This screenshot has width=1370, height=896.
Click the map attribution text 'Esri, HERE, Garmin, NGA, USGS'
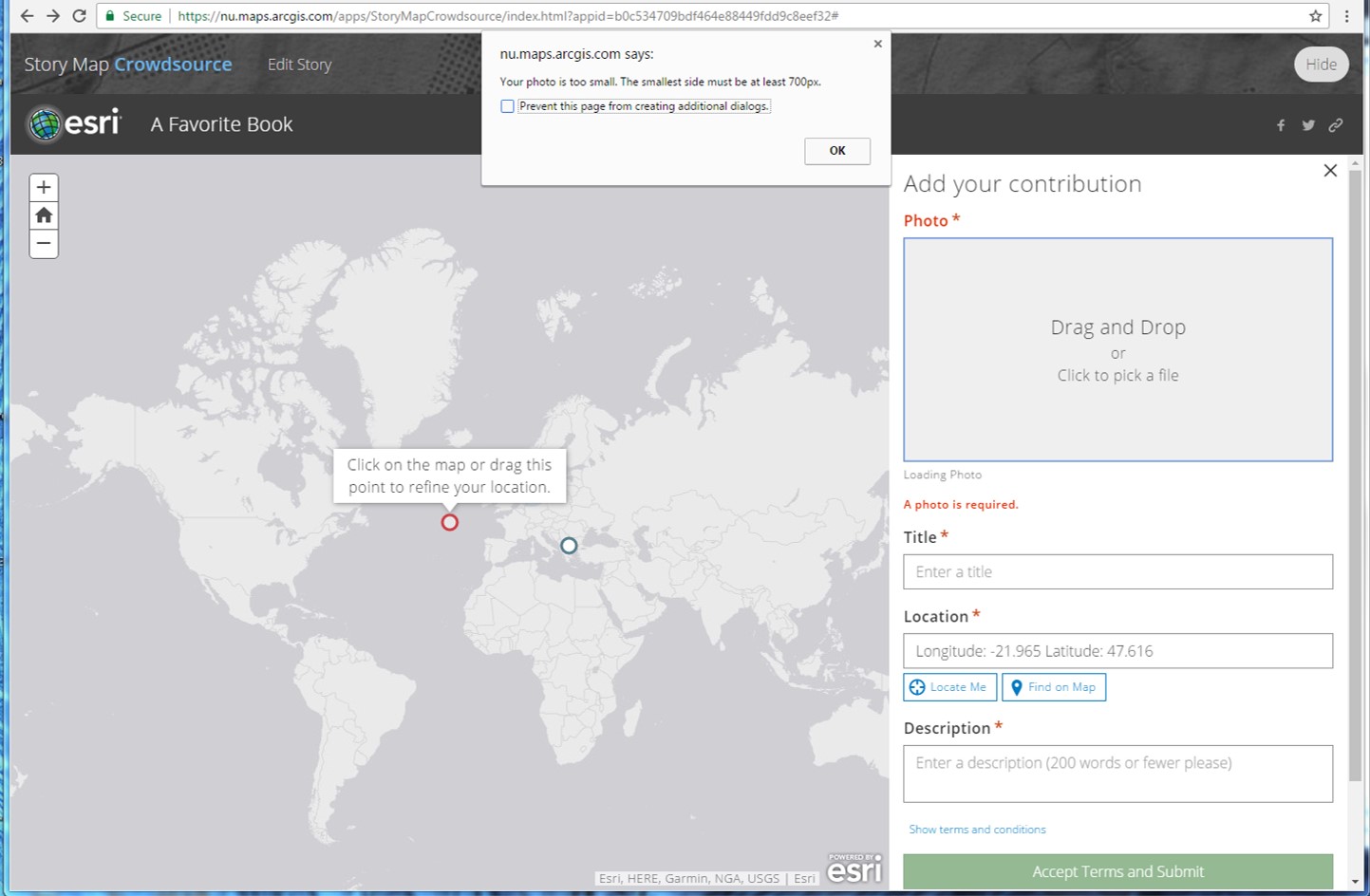point(689,878)
